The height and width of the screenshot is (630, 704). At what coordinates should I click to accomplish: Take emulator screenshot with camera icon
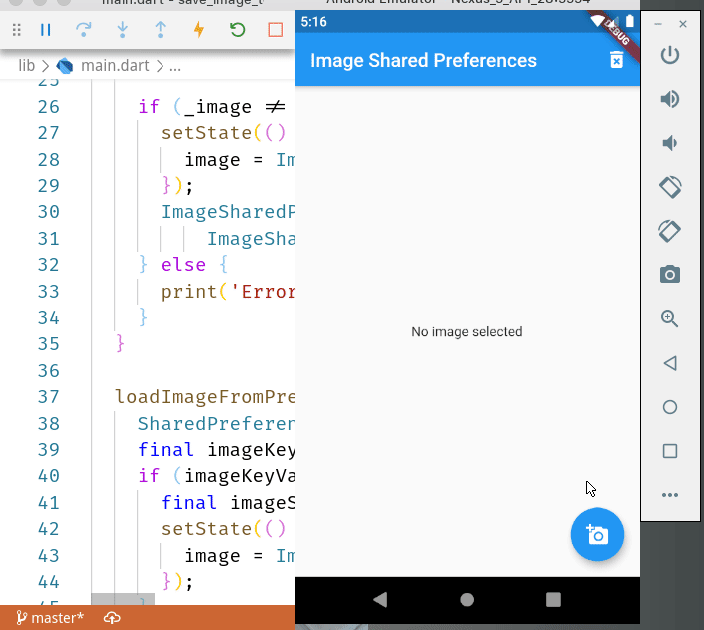coord(670,274)
